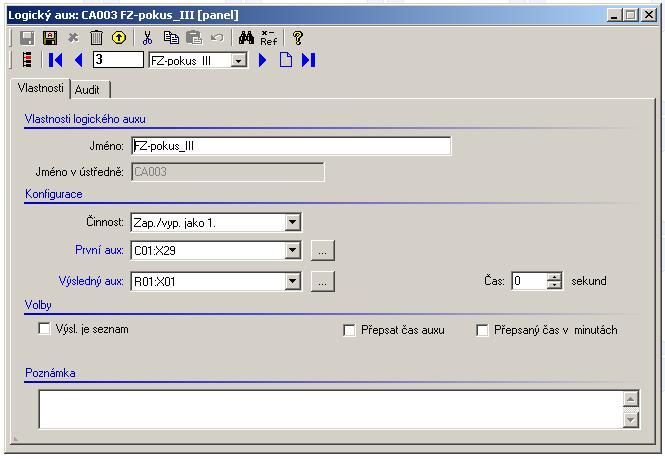Click the browse button beside První aux
The height and width of the screenshot is (459, 665).
pyautogui.click(x=320, y=251)
